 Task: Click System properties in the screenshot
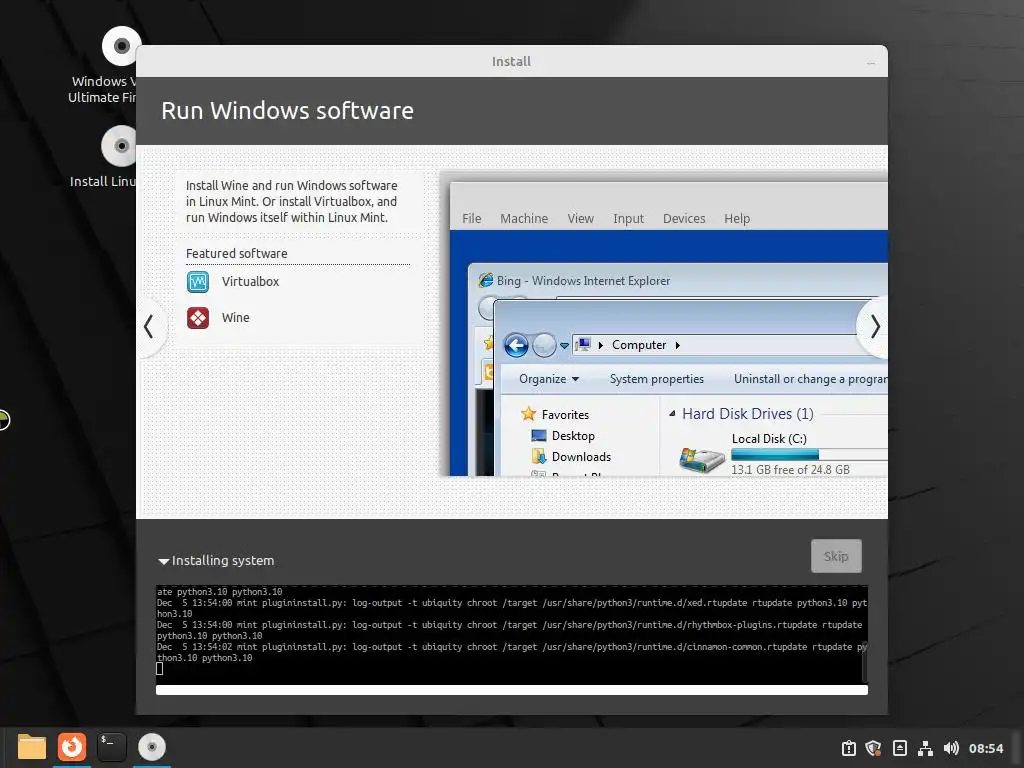[656, 379]
